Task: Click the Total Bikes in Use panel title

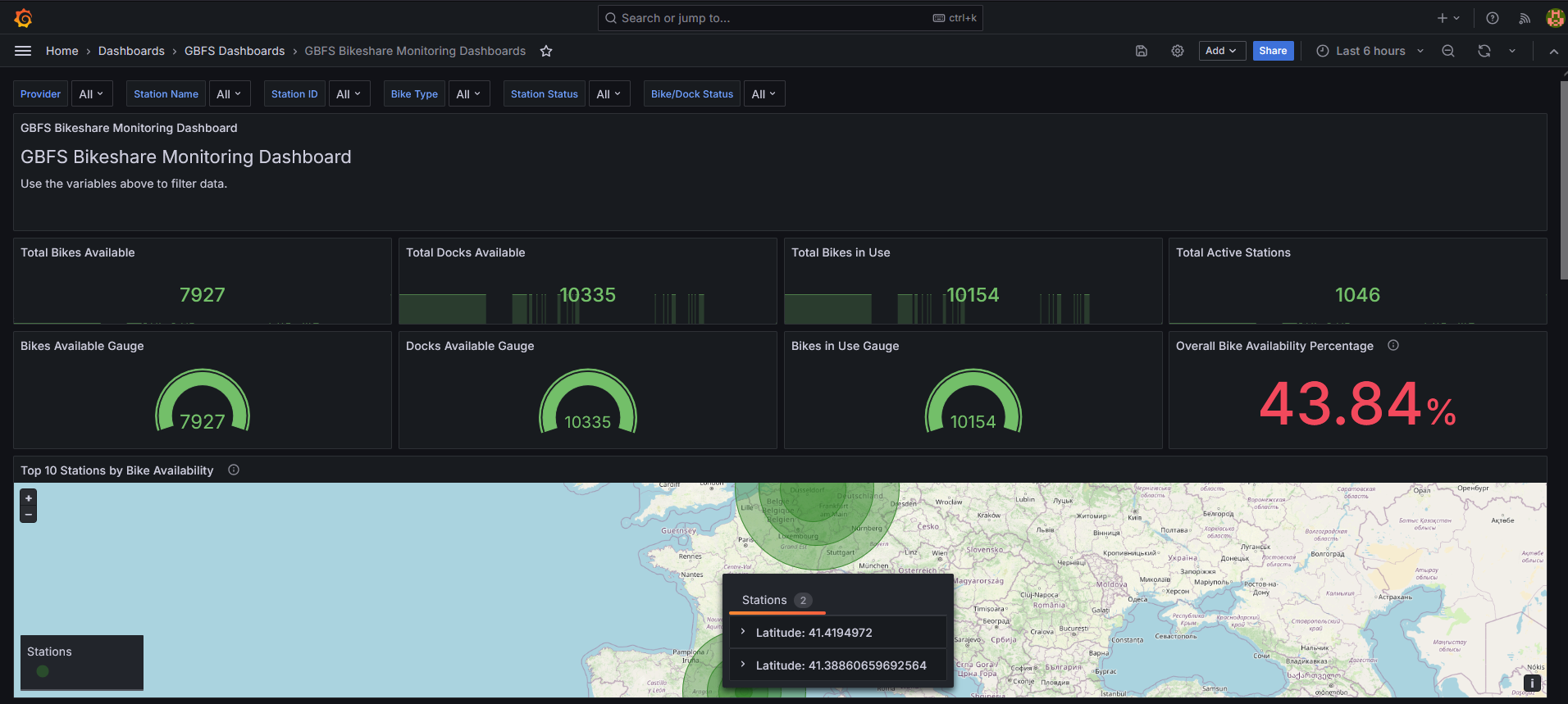Action: (x=841, y=252)
